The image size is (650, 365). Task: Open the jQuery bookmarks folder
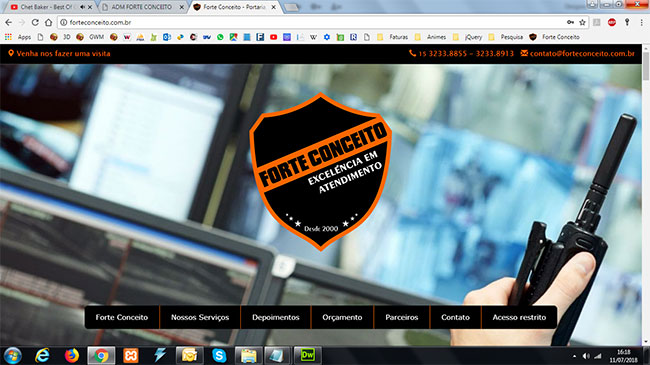pyautogui.click(x=467, y=37)
